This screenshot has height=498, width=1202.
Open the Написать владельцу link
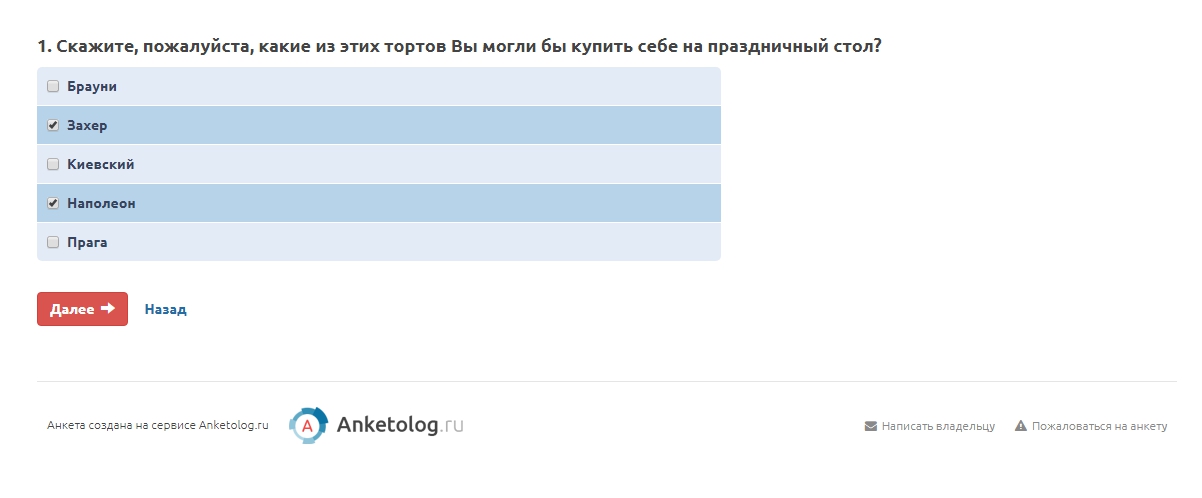coord(938,426)
